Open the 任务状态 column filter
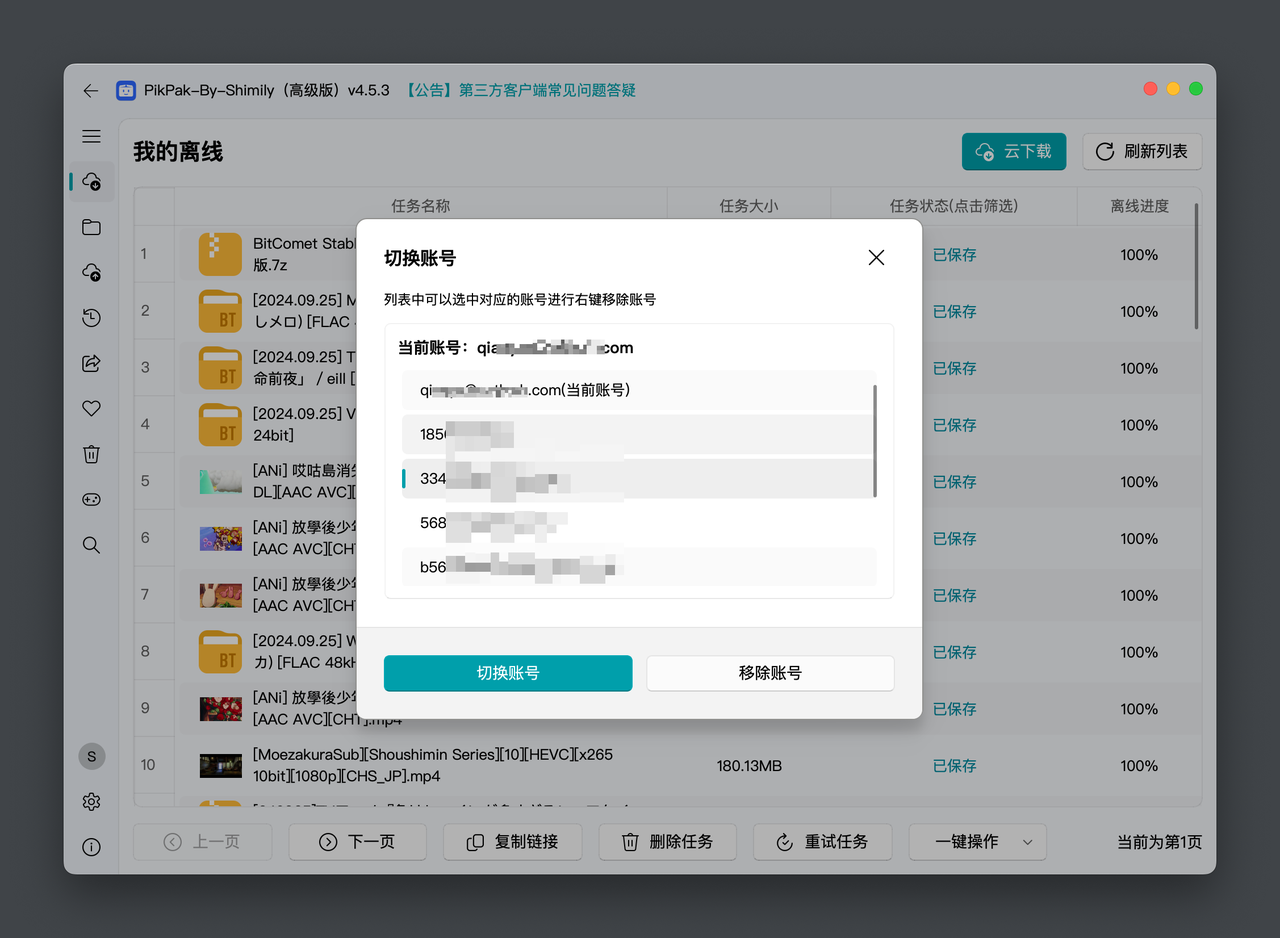 tap(953, 206)
